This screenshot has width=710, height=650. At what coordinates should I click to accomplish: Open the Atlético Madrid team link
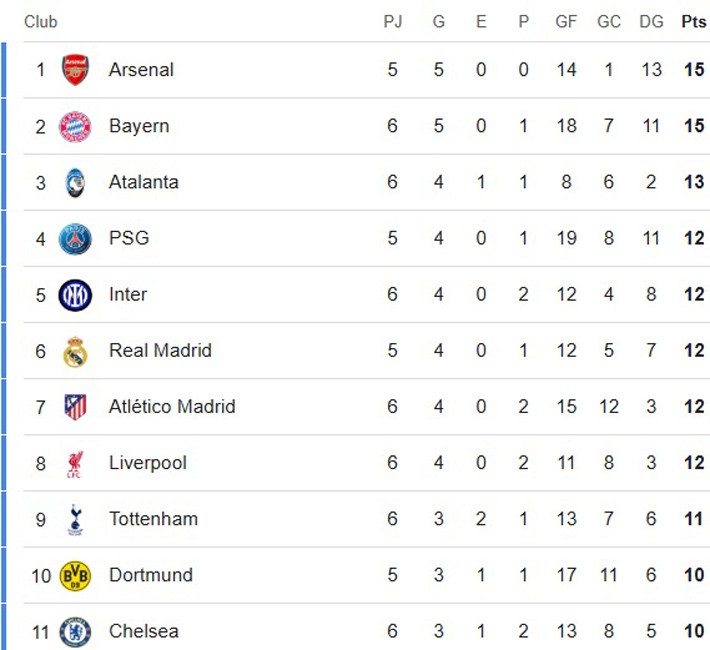(x=172, y=407)
